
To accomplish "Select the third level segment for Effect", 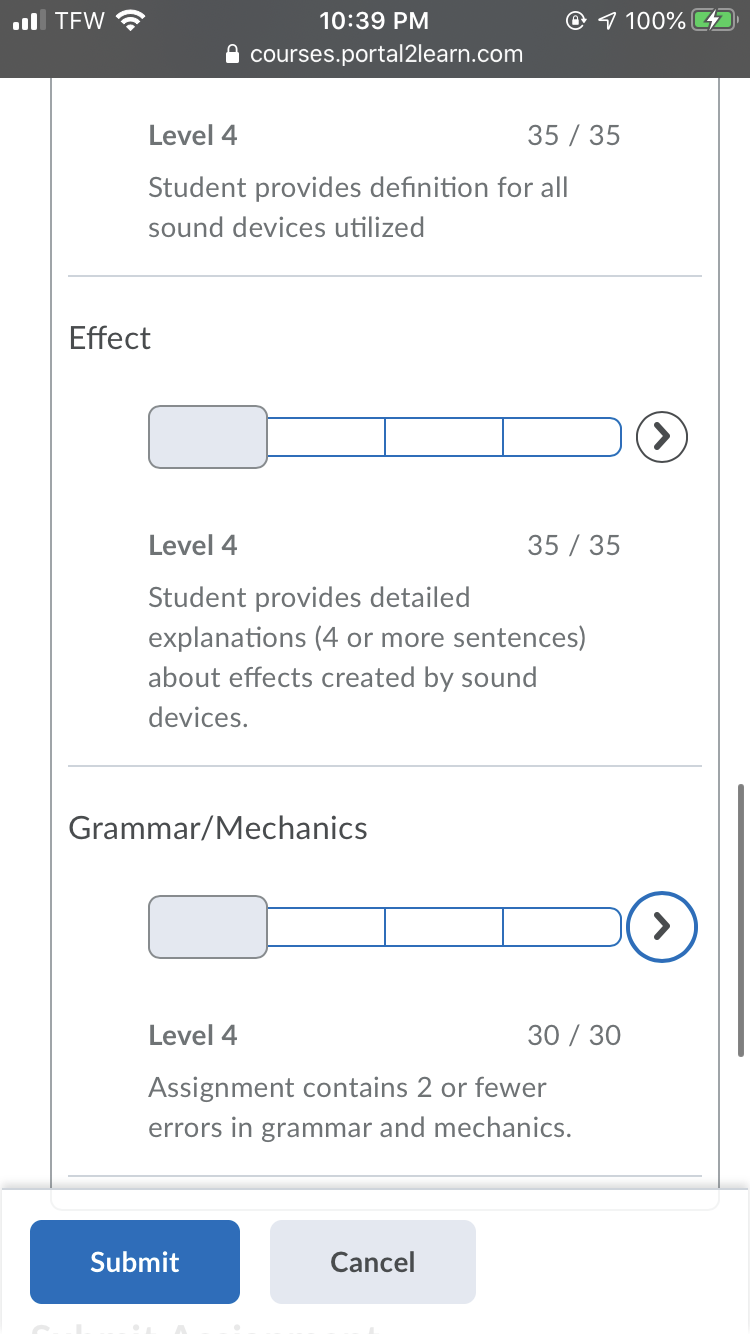I will (x=444, y=437).
